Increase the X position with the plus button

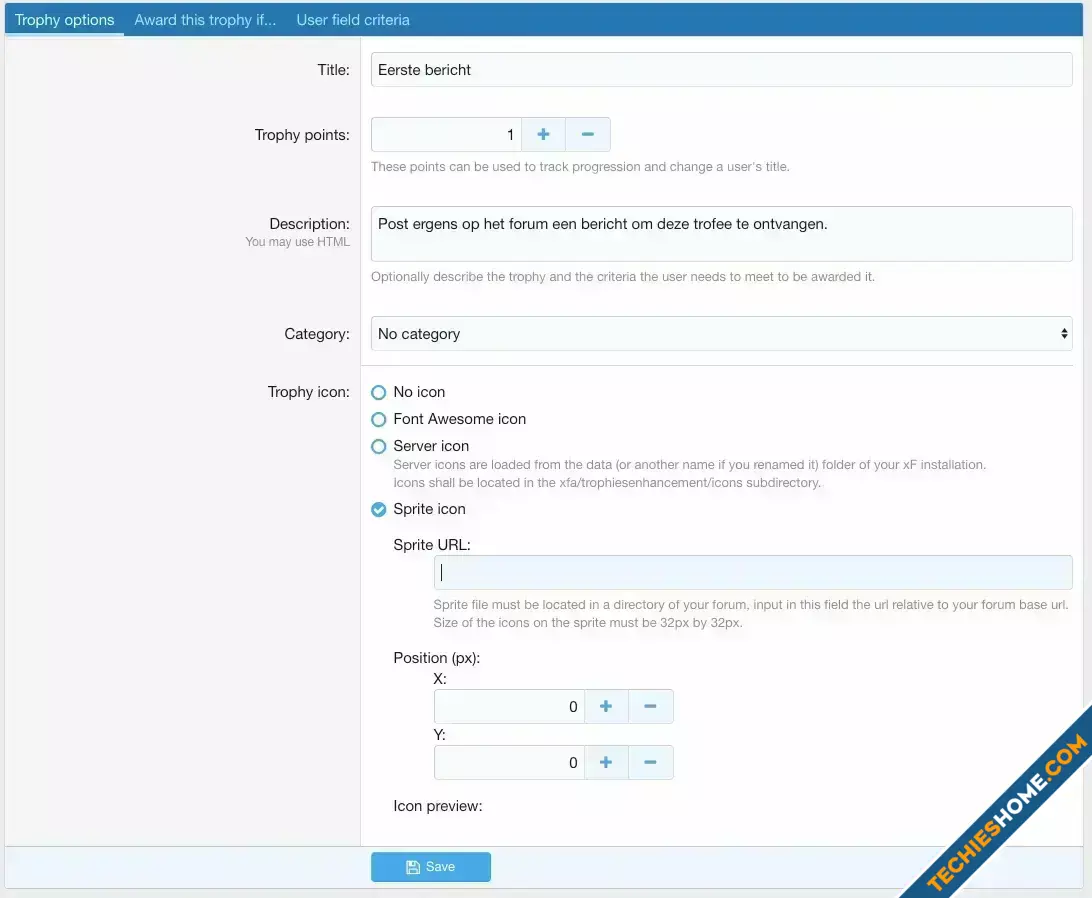(606, 706)
